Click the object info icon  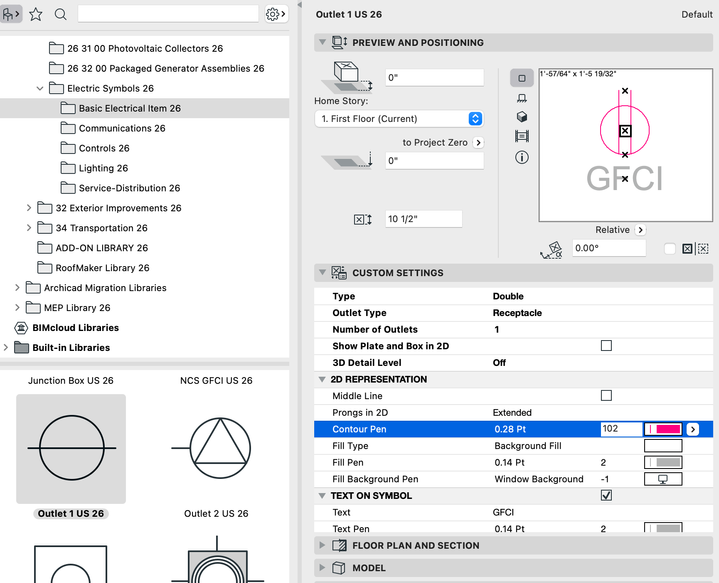[x=521, y=157]
